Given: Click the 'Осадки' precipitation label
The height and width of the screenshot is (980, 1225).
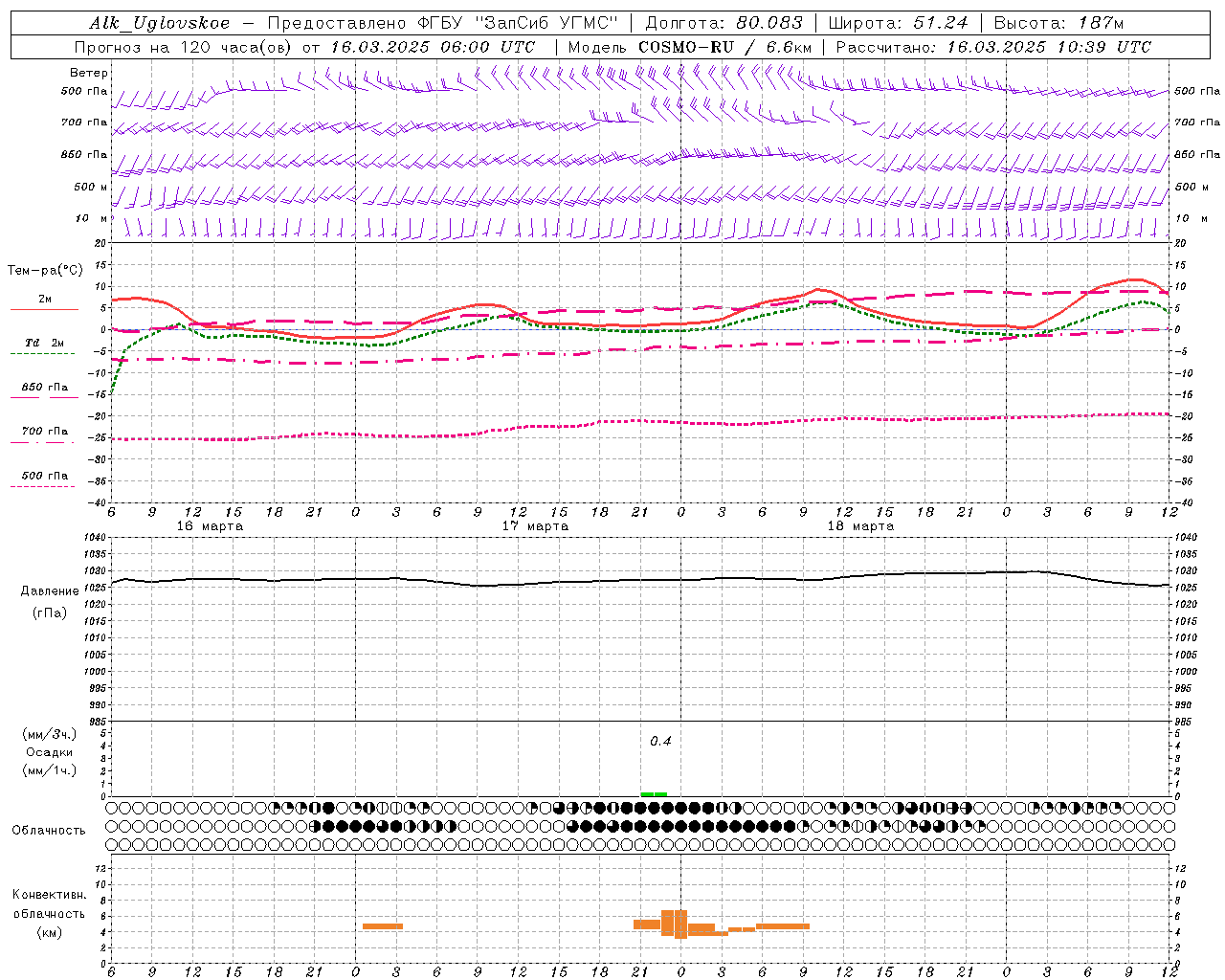Looking at the screenshot, I should tap(50, 752).
